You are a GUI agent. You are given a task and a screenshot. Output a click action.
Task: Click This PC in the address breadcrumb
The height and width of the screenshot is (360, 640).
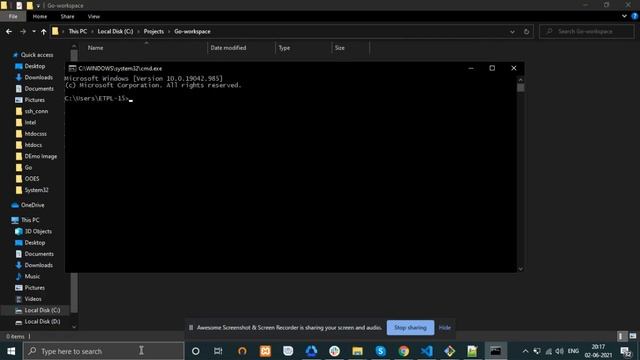point(78,31)
